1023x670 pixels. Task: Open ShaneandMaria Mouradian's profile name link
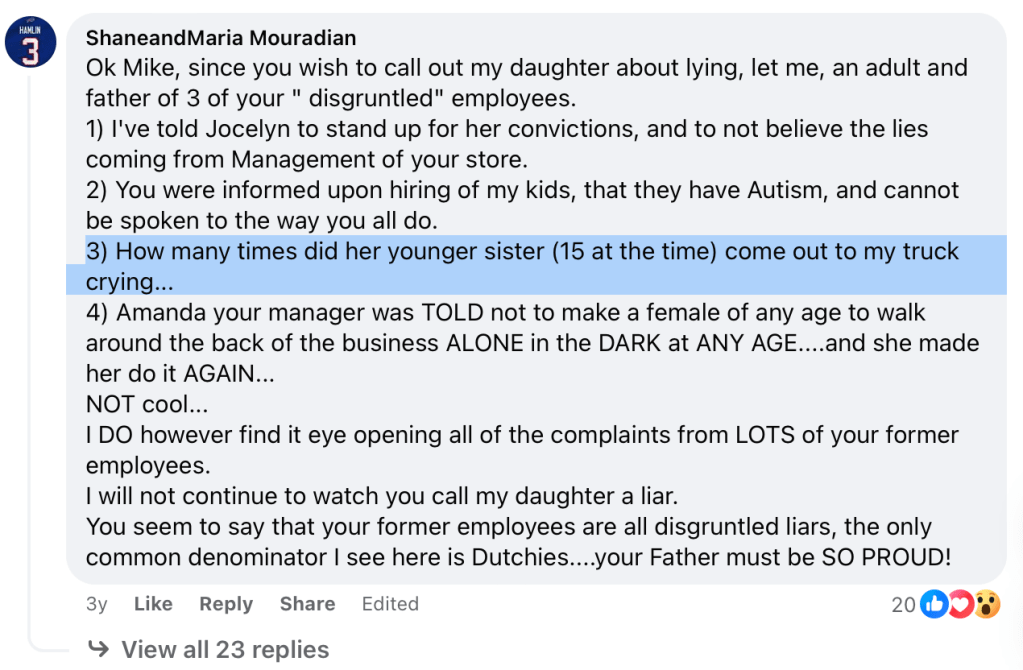pyautogui.click(x=220, y=38)
